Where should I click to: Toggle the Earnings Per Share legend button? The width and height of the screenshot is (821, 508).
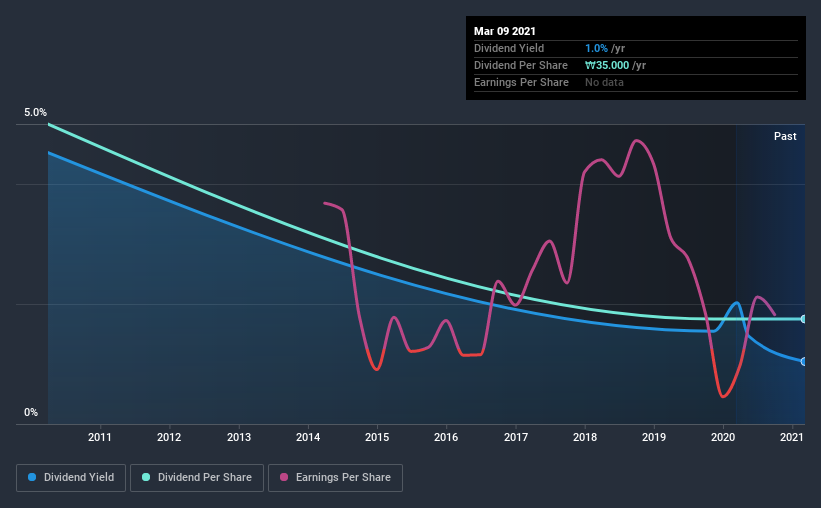335,478
